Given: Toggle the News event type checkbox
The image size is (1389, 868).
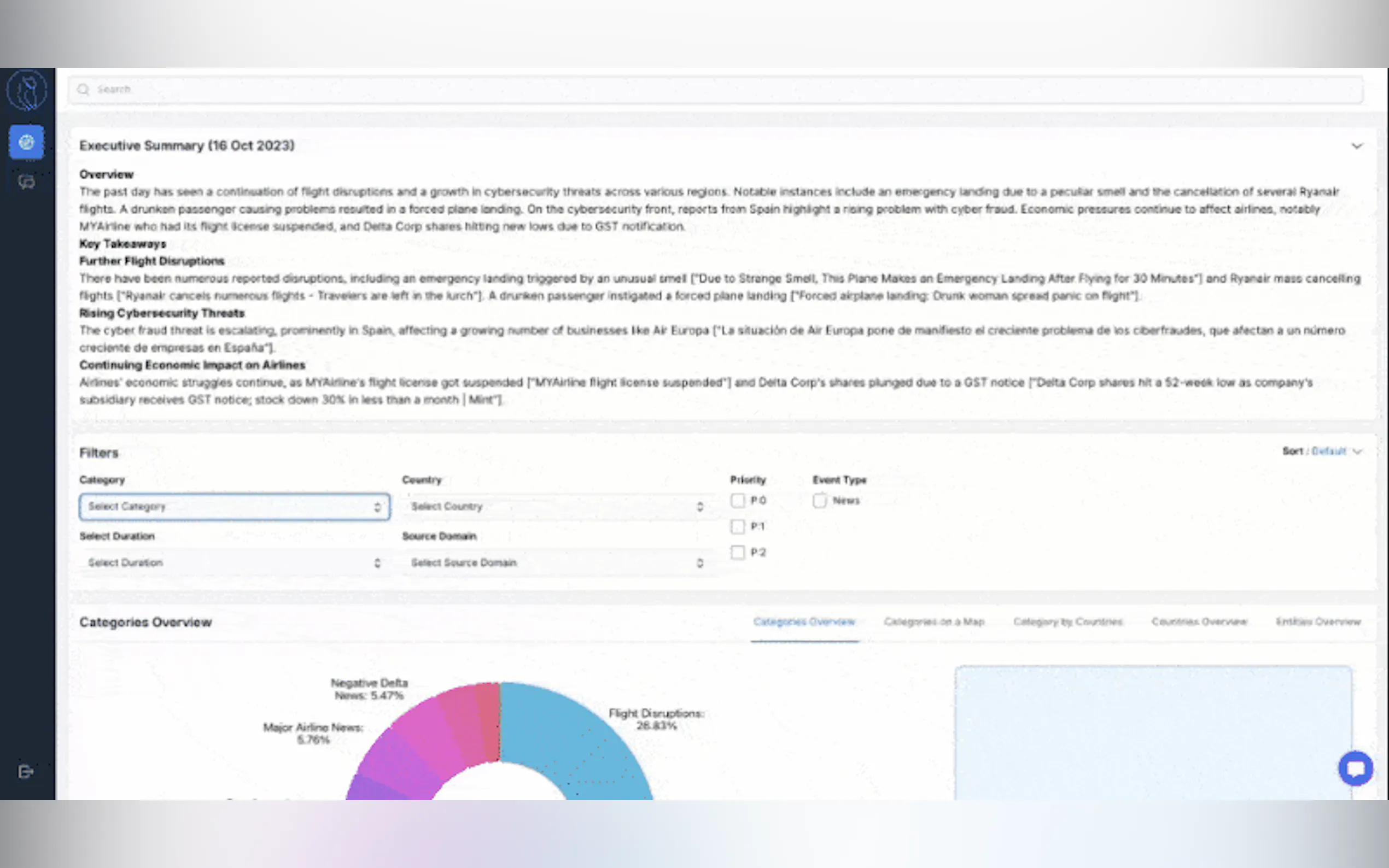Looking at the screenshot, I should coord(819,501).
